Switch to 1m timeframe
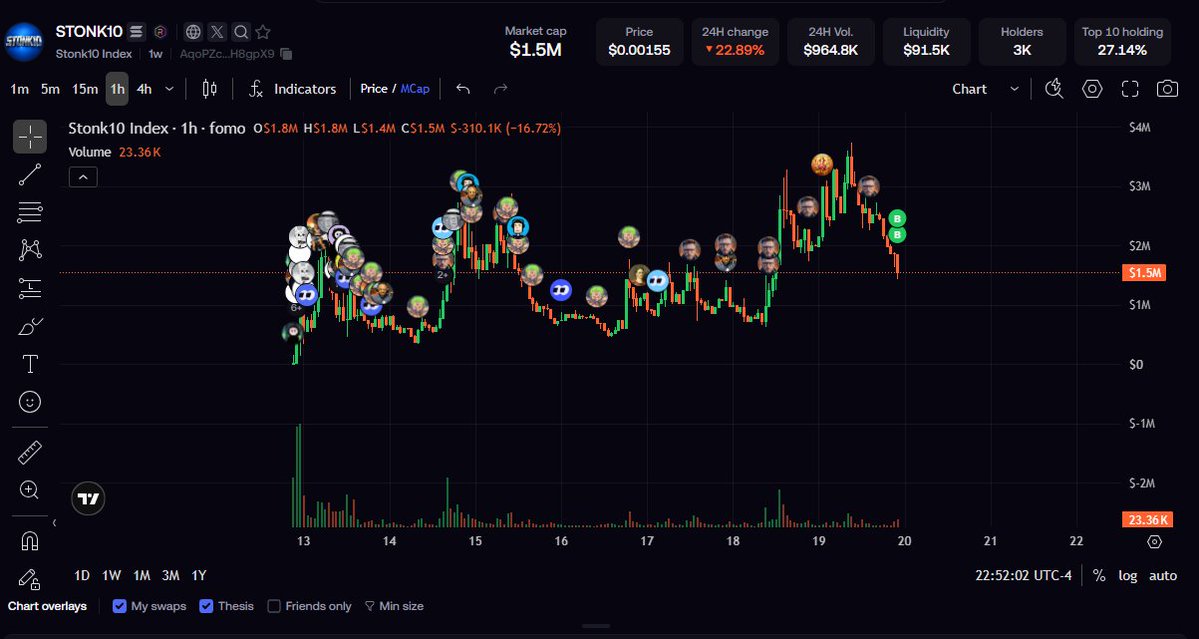Screen dimensions: 1199x639 tap(20, 89)
